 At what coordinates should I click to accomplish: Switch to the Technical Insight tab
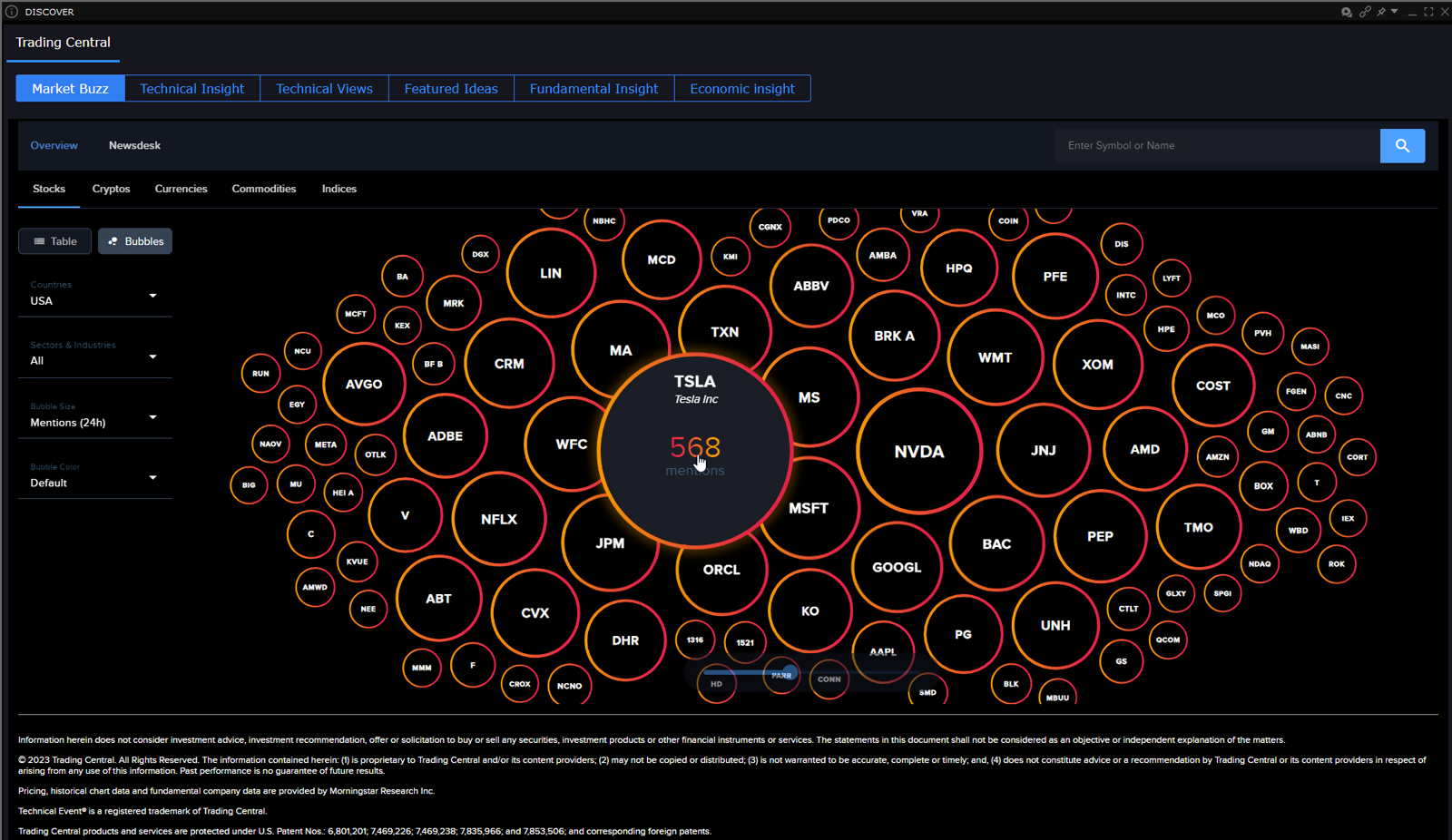(191, 88)
